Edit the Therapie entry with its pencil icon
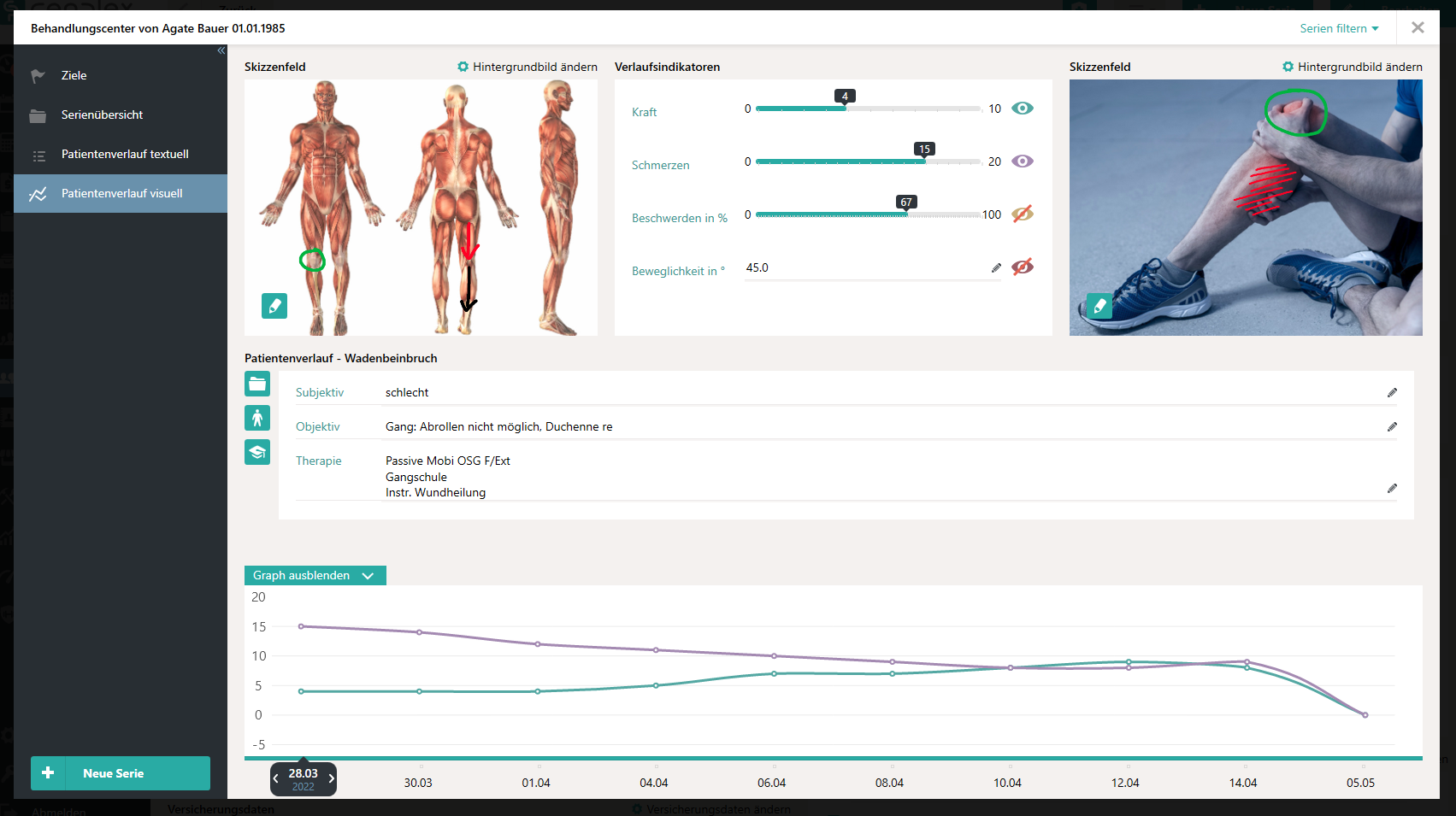This screenshot has width=1456, height=816. (x=1392, y=488)
